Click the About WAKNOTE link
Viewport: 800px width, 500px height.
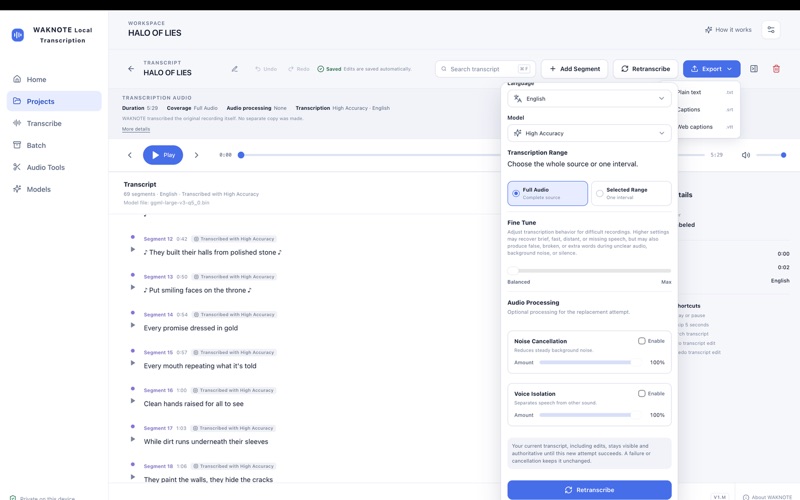pos(767,497)
